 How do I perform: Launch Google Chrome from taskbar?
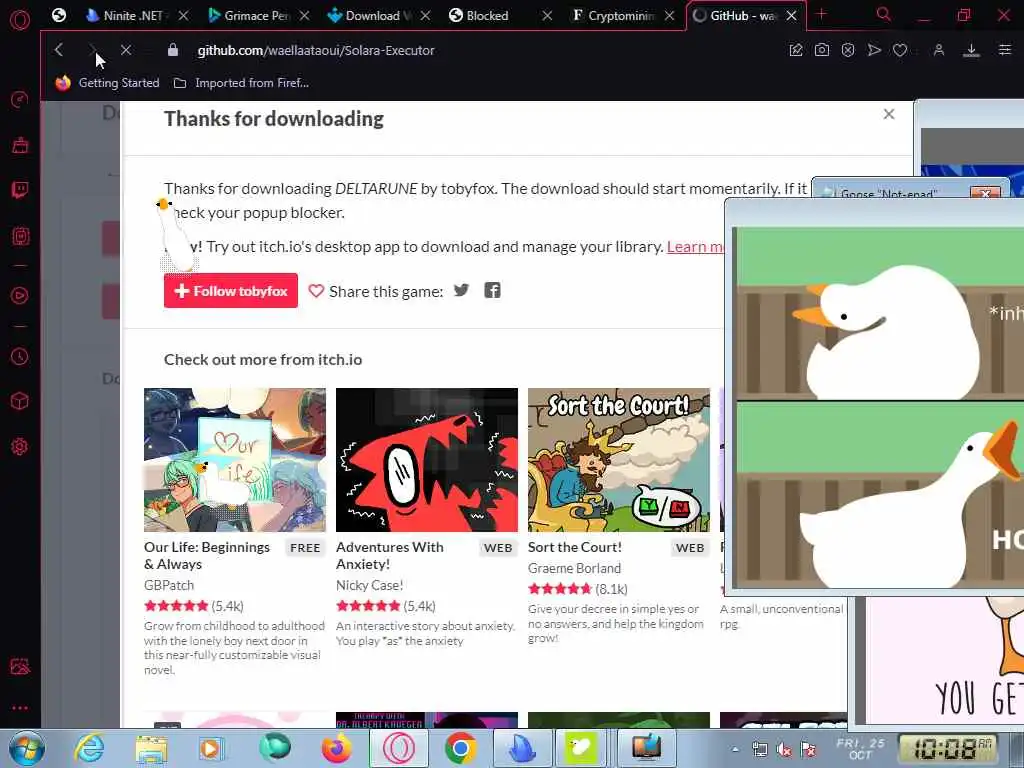[x=460, y=748]
